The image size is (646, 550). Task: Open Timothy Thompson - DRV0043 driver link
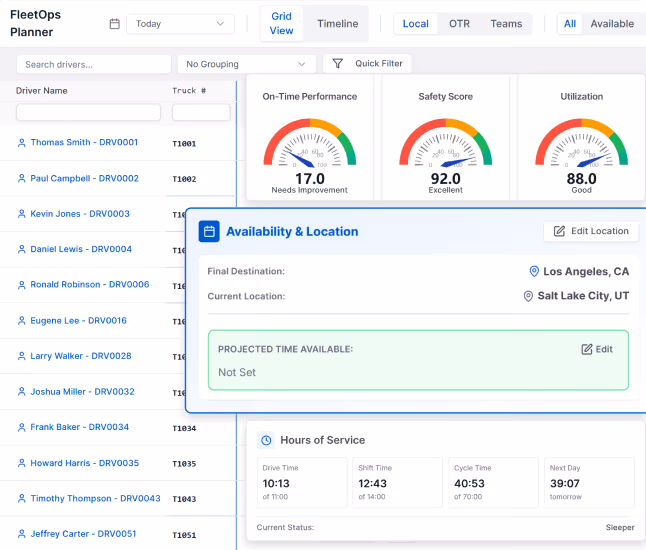(95, 499)
